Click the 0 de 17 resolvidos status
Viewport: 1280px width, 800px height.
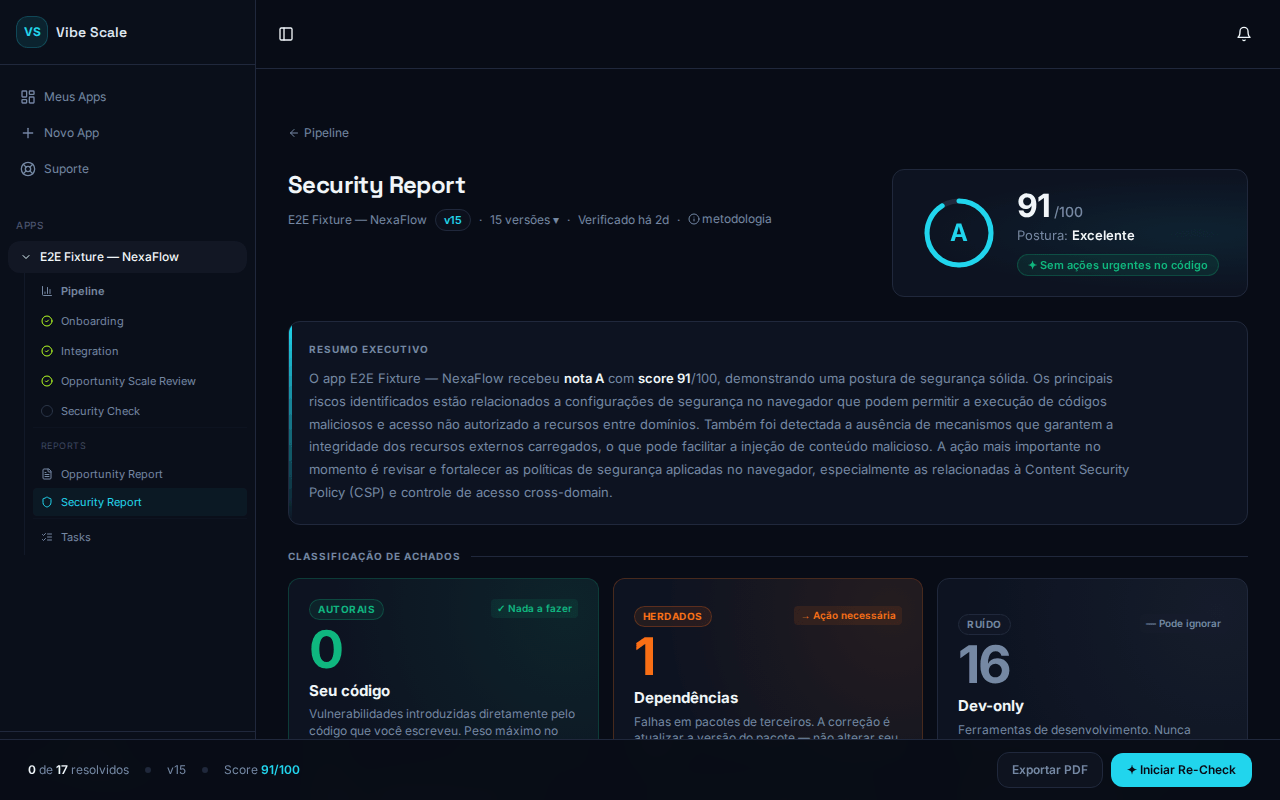click(78, 770)
